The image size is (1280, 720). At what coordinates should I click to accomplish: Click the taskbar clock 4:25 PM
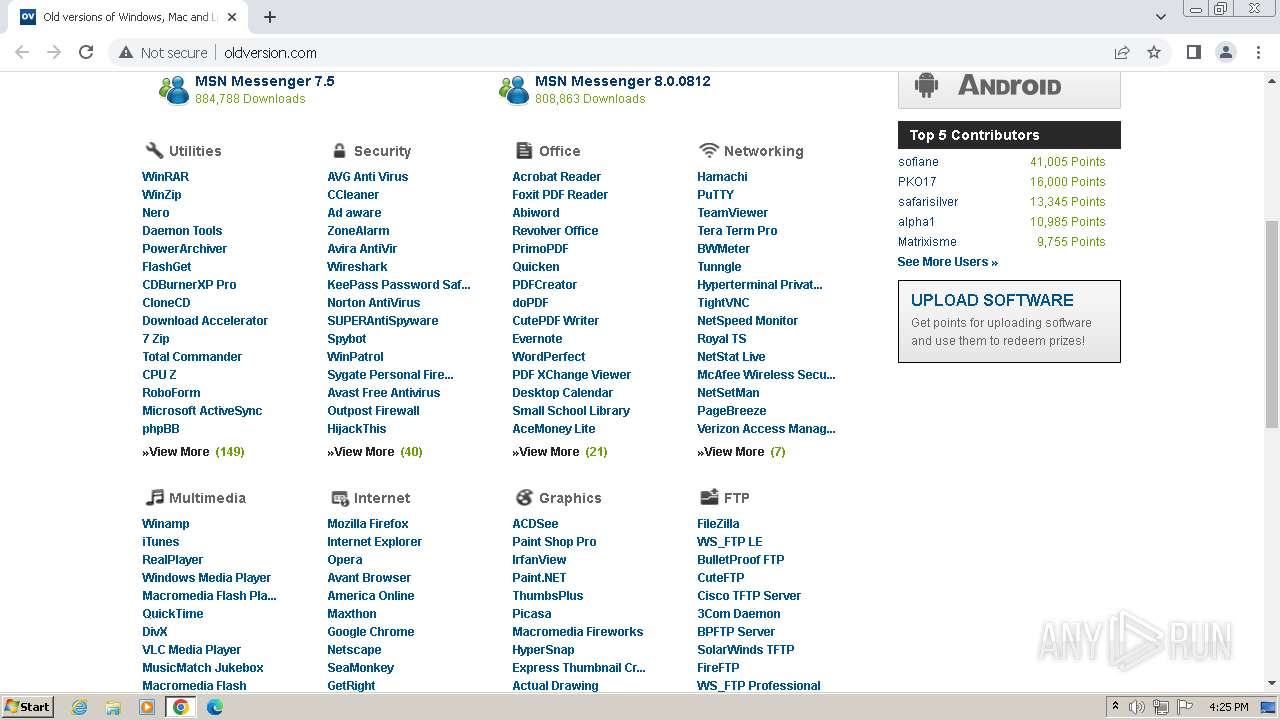pyautogui.click(x=1228, y=707)
